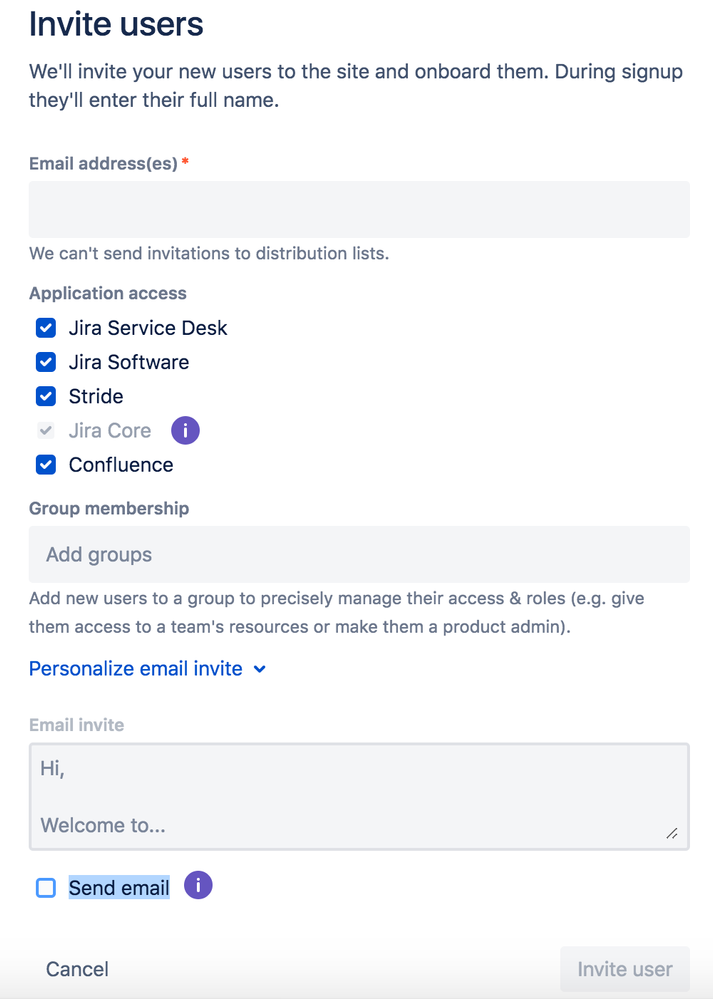Click the textarea resize handle
Viewport: 713px width, 999px height.
[x=674, y=833]
